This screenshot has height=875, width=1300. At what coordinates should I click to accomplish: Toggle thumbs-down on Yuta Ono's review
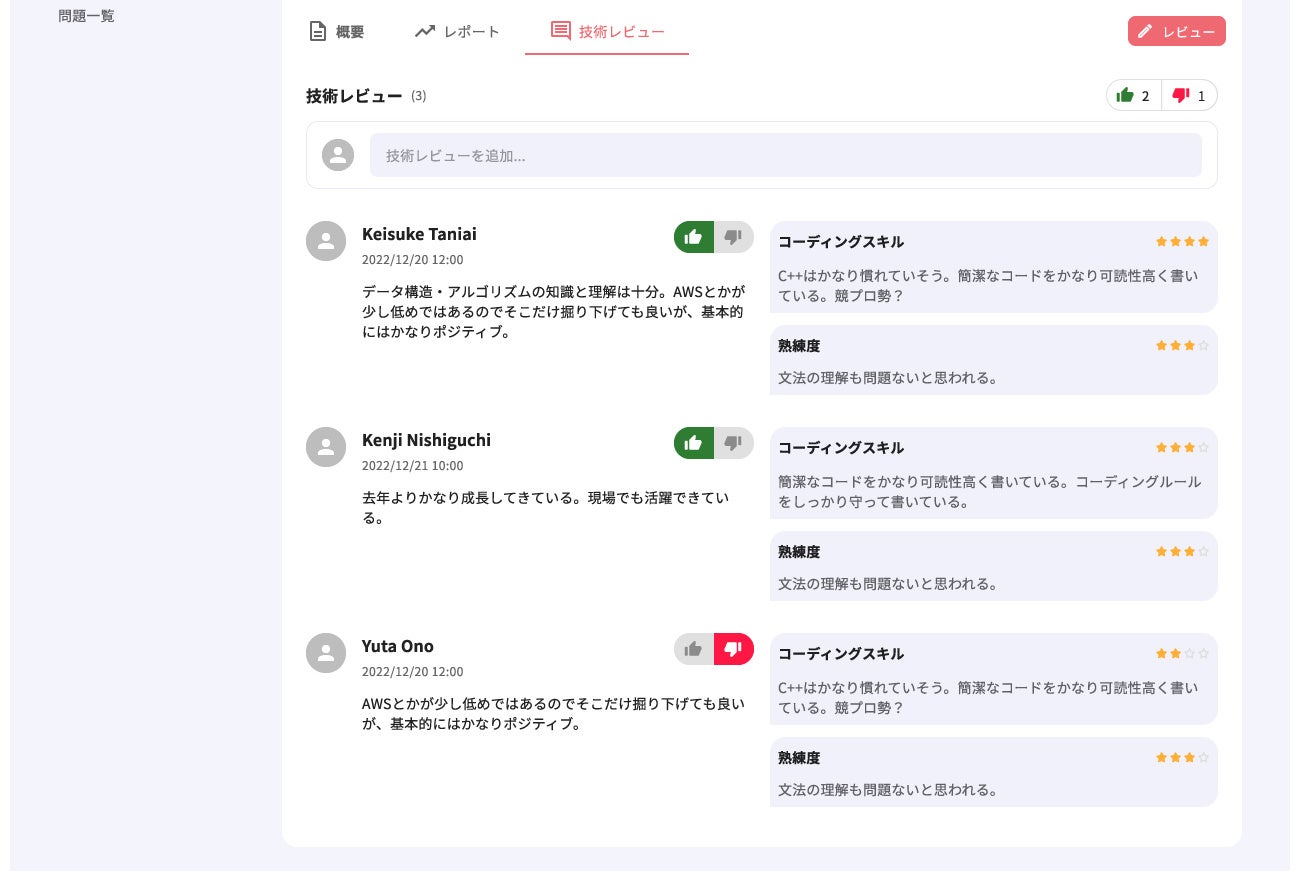(x=734, y=649)
